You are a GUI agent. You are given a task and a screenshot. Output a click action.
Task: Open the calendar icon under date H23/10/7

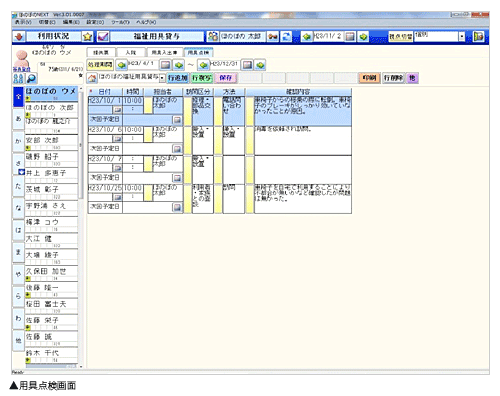117,168
